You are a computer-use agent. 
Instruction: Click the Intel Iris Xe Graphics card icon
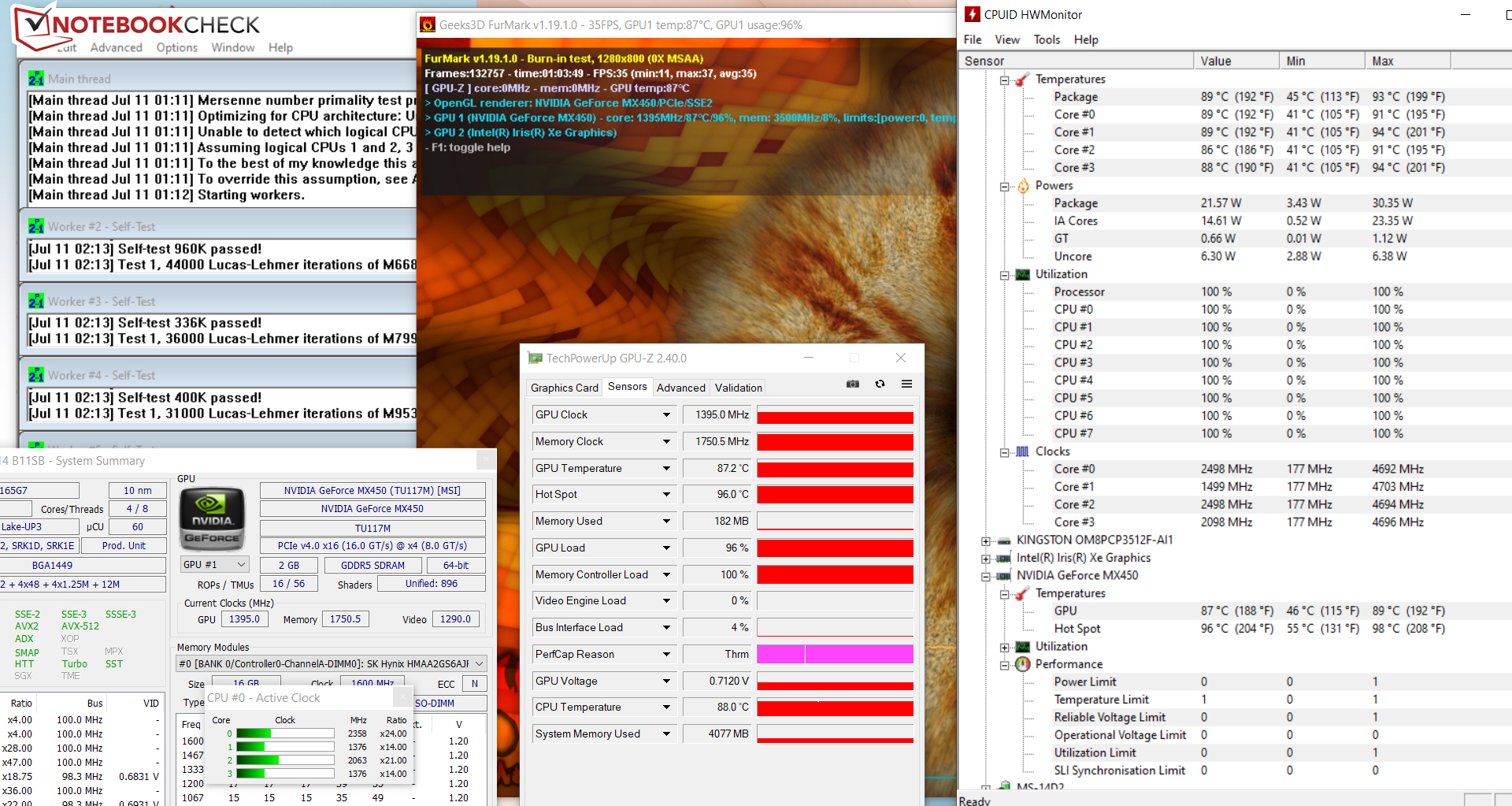click(1004, 558)
